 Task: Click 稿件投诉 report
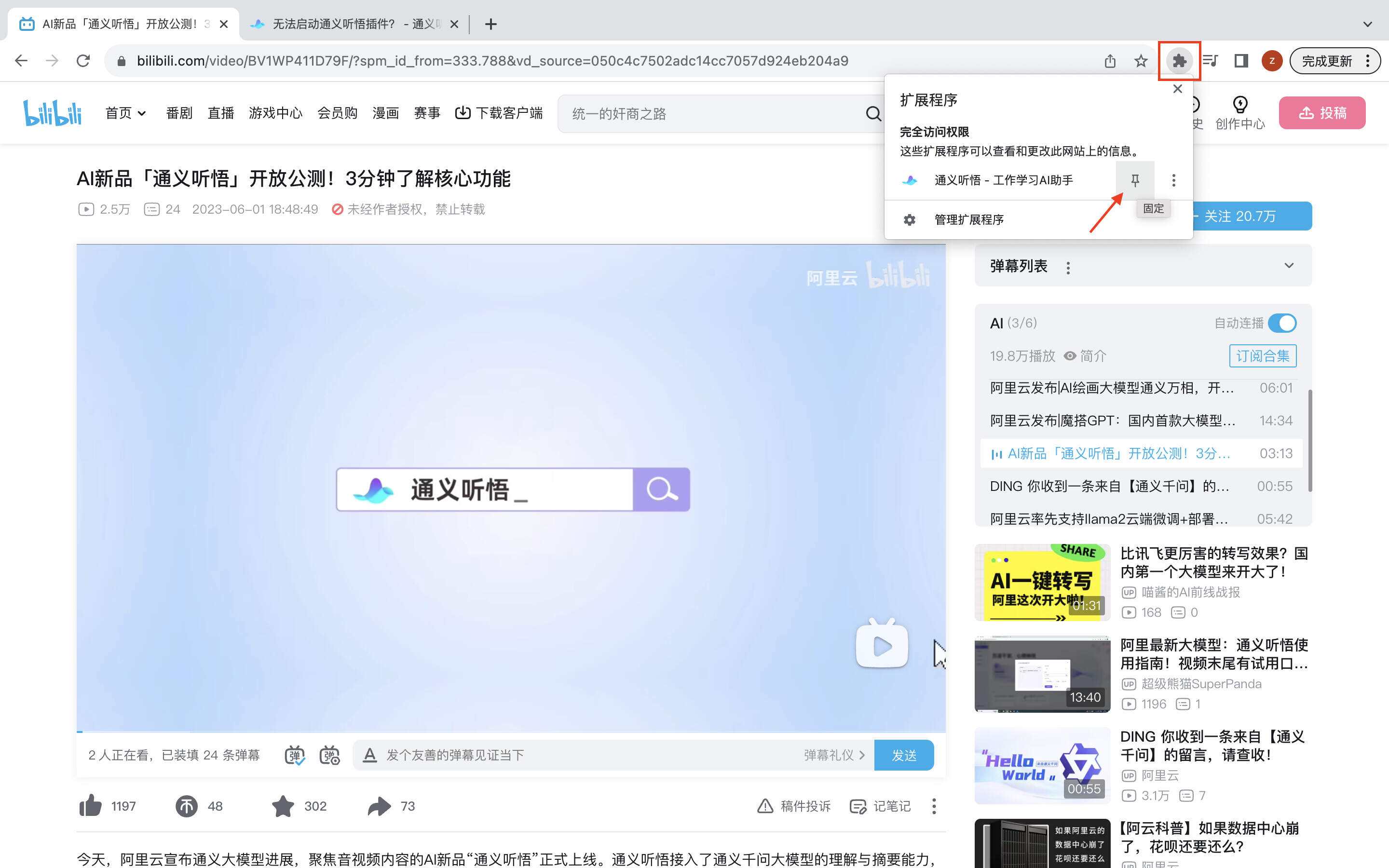794,806
